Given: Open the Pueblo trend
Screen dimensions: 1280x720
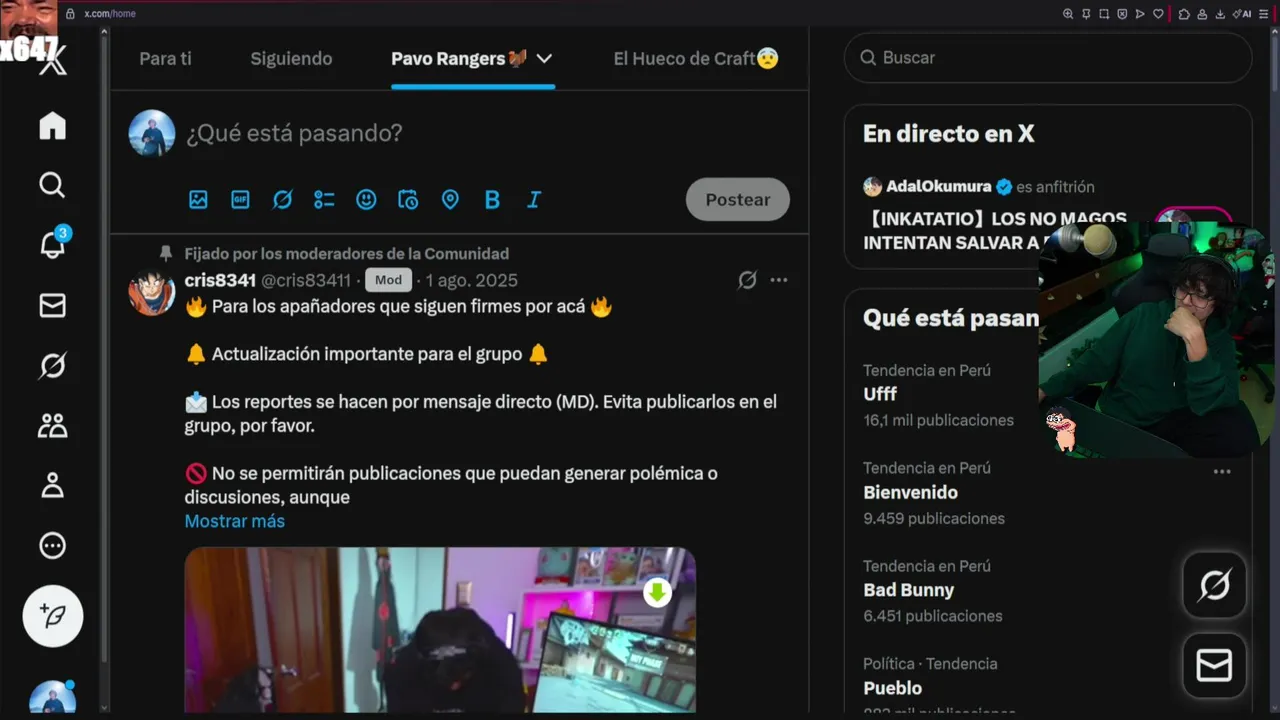Looking at the screenshot, I should 892,688.
